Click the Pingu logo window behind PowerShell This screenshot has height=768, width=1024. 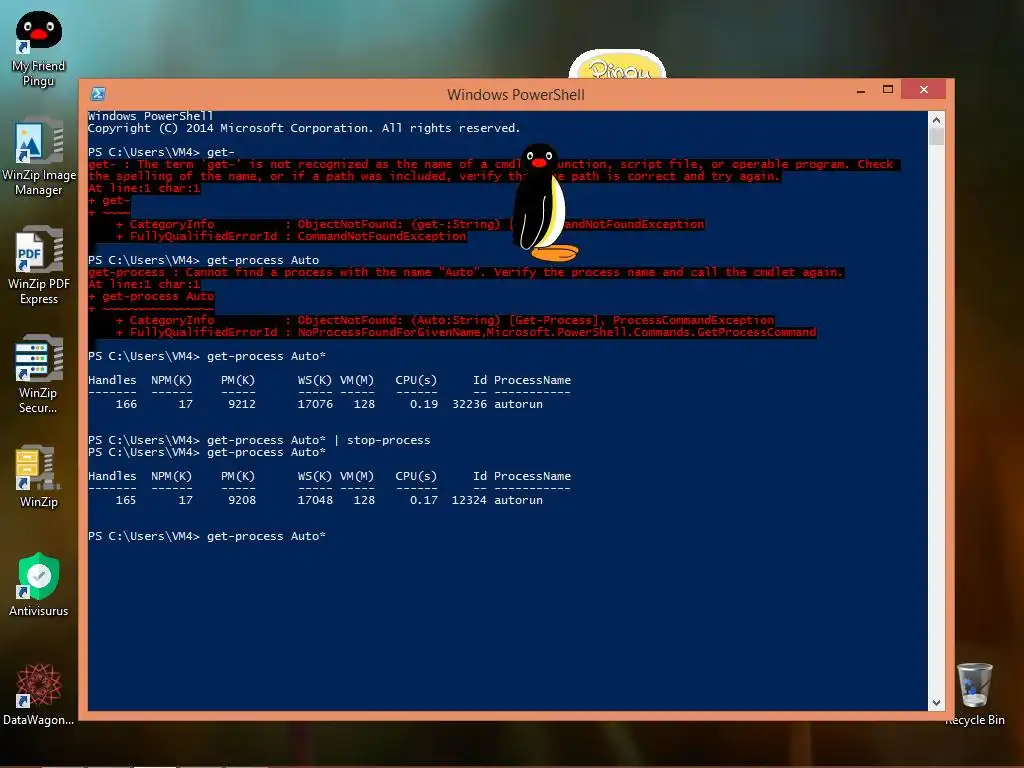click(617, 65)
